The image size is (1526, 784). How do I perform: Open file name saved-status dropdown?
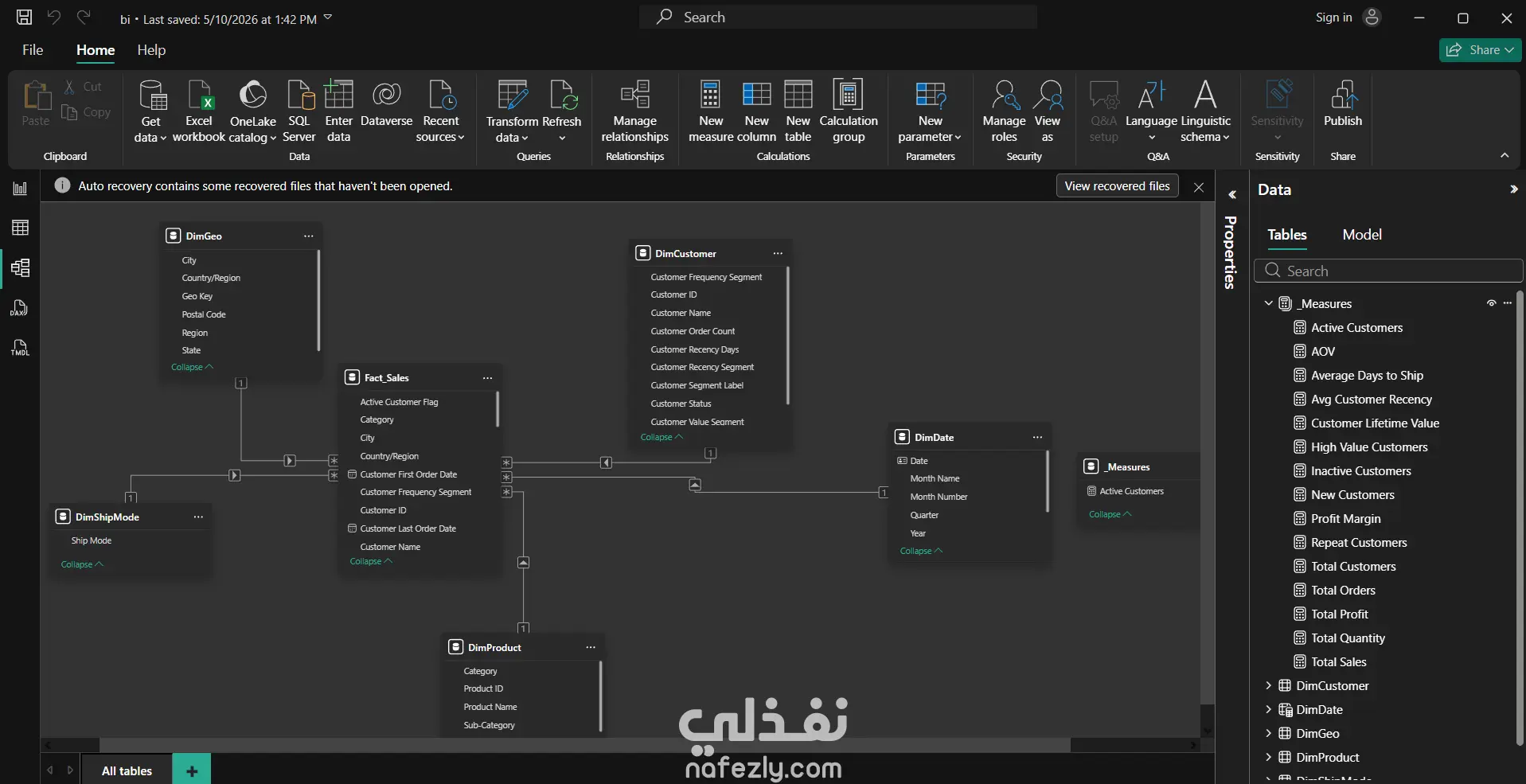click(x=328, y=18)
